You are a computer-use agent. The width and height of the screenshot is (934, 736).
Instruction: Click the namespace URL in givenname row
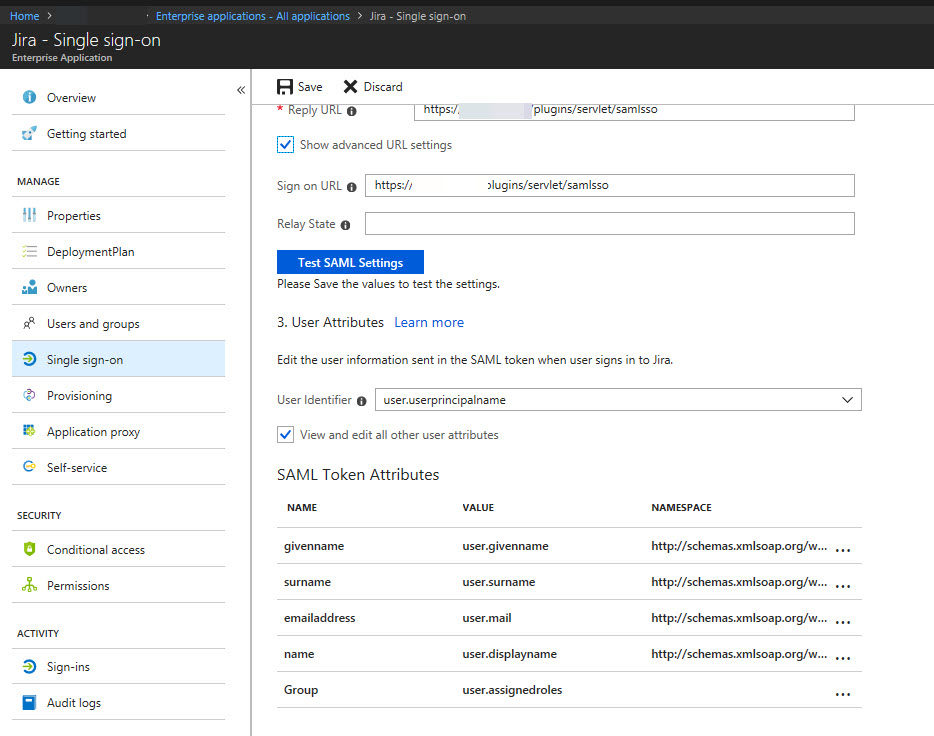tap(739, 546)
